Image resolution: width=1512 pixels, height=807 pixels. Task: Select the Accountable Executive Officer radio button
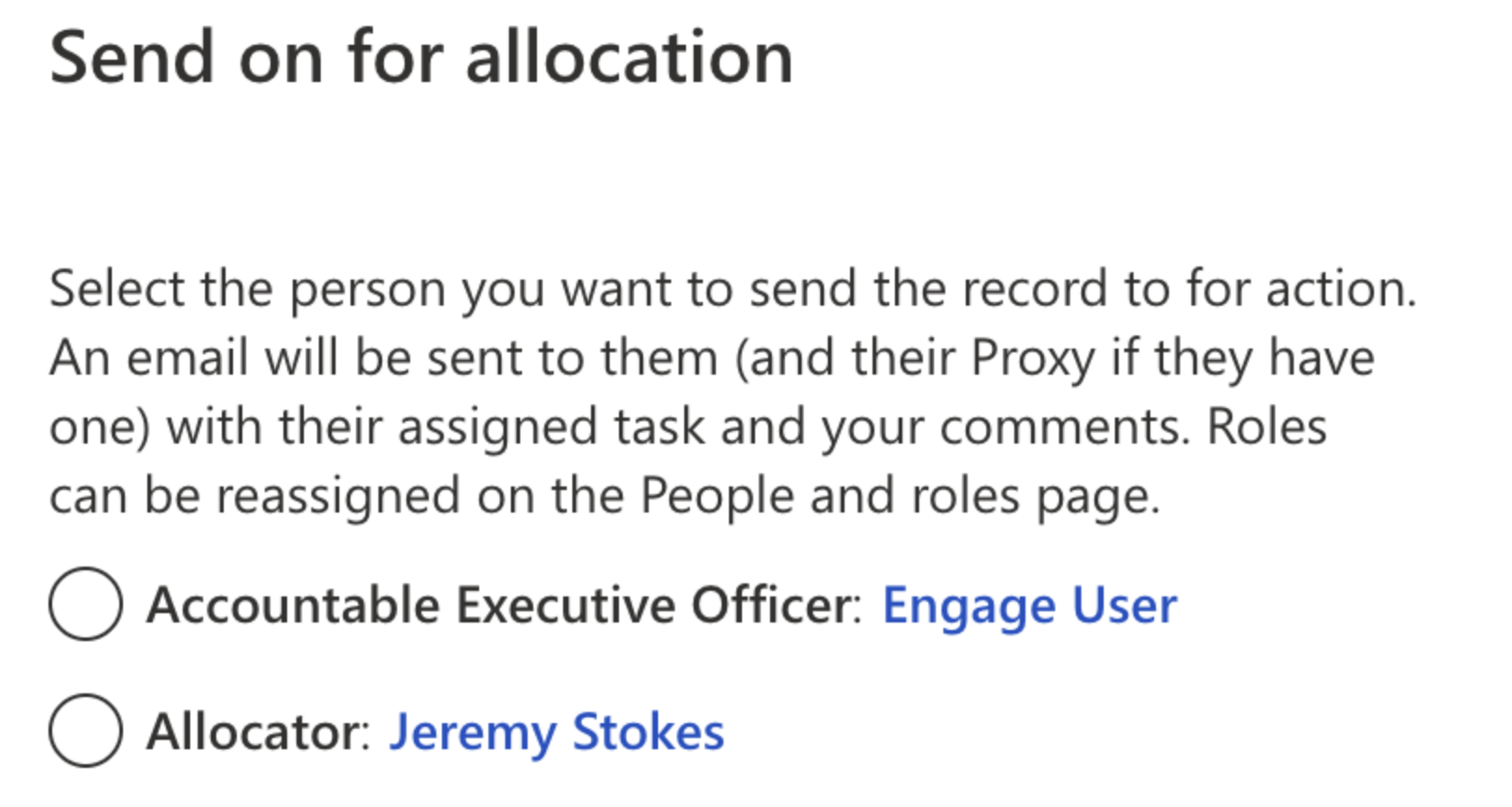tap(86, 604)
